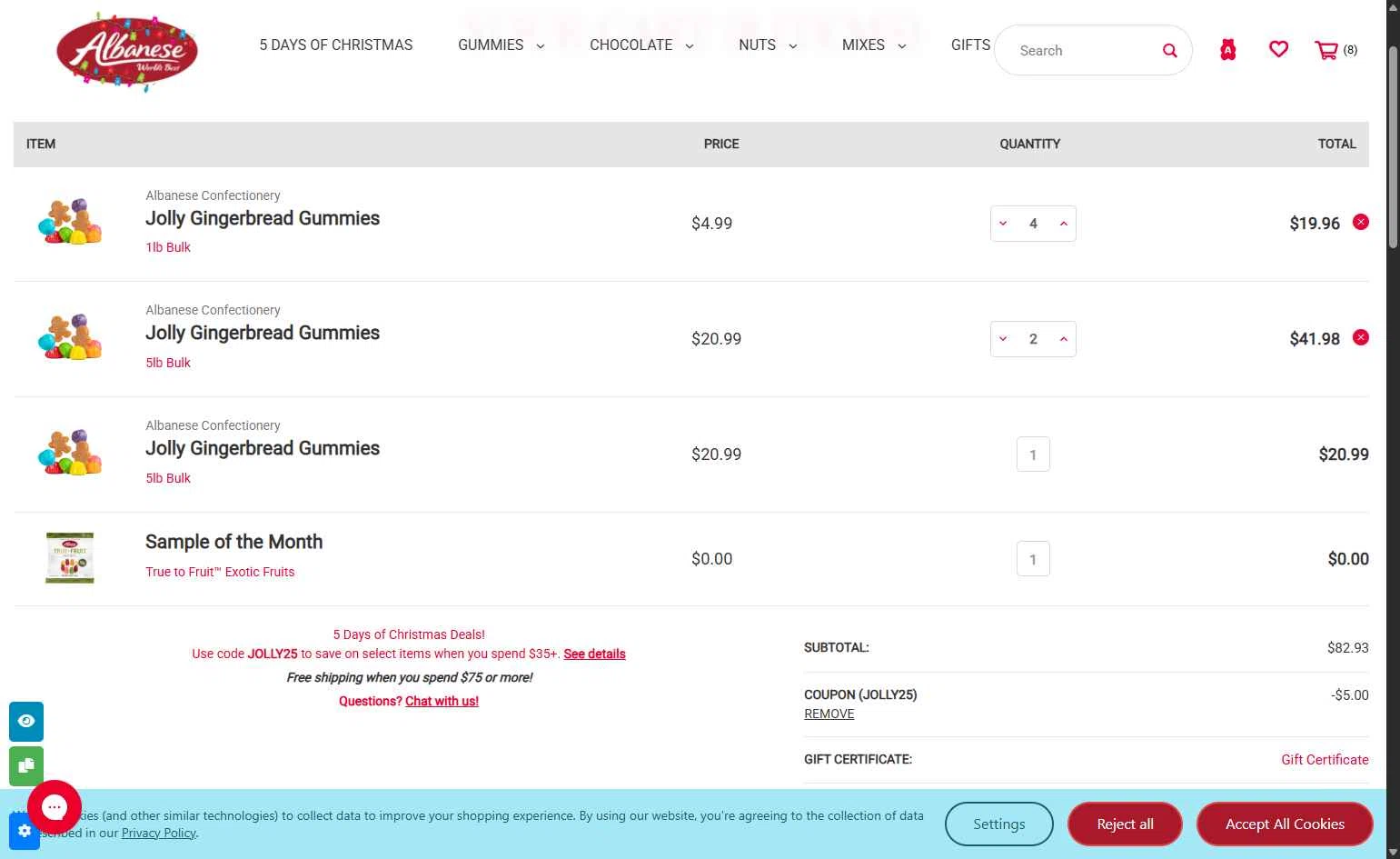Viewport: 1400px width, 859px height.
Task: Click the PRICE column header
Action: pyautogui.click(x=721, y=144)
